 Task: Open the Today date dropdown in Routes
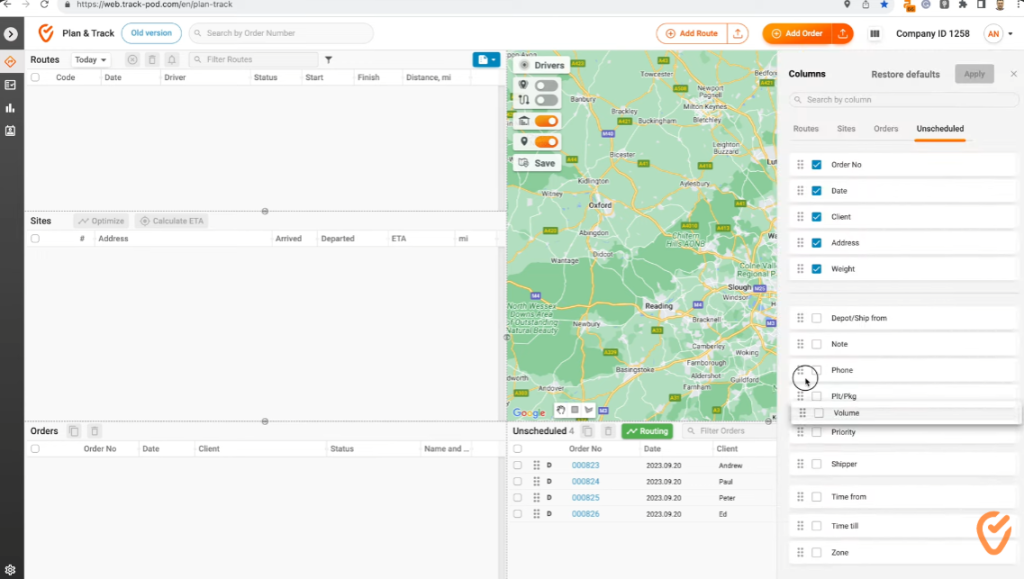[x=91, y=59]
